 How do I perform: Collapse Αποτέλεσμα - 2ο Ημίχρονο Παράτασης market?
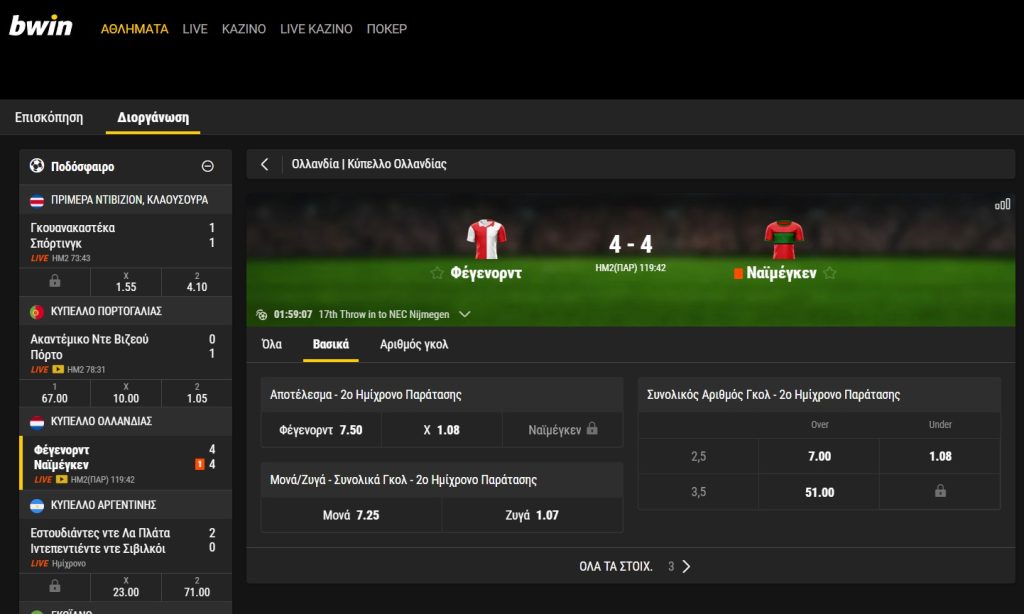click(x=441, y=395)
